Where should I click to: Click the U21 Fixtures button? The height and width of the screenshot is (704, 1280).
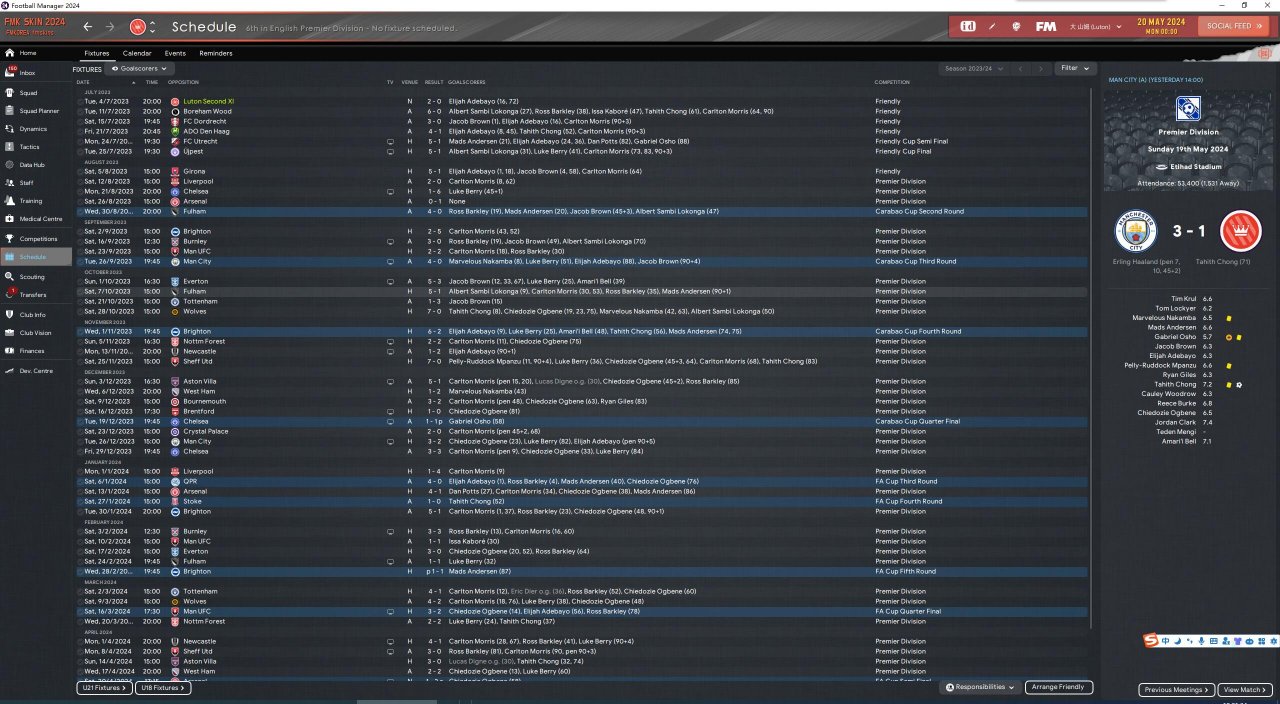[x=104, y=688]
